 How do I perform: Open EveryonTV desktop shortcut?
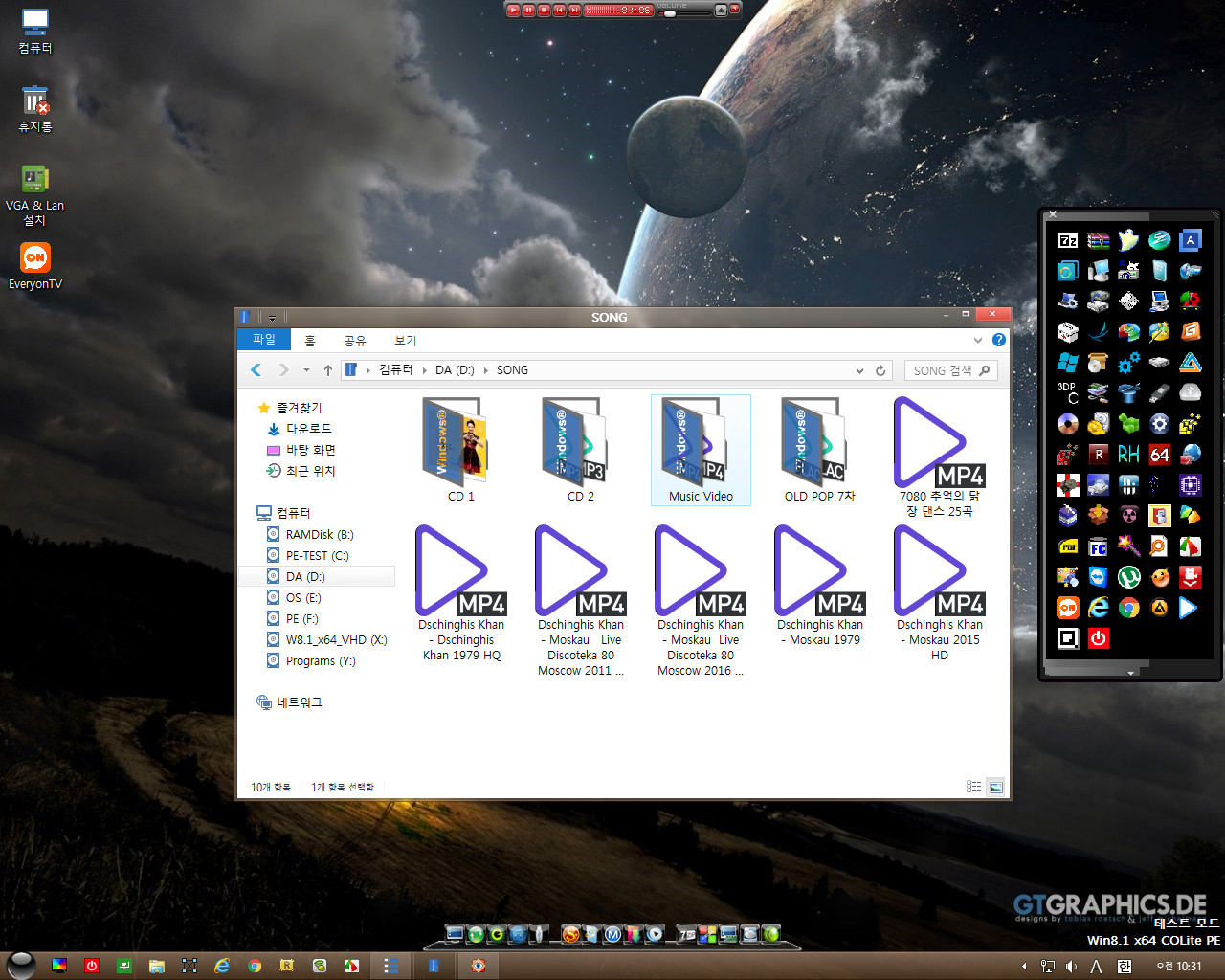[x=35, y=266]
